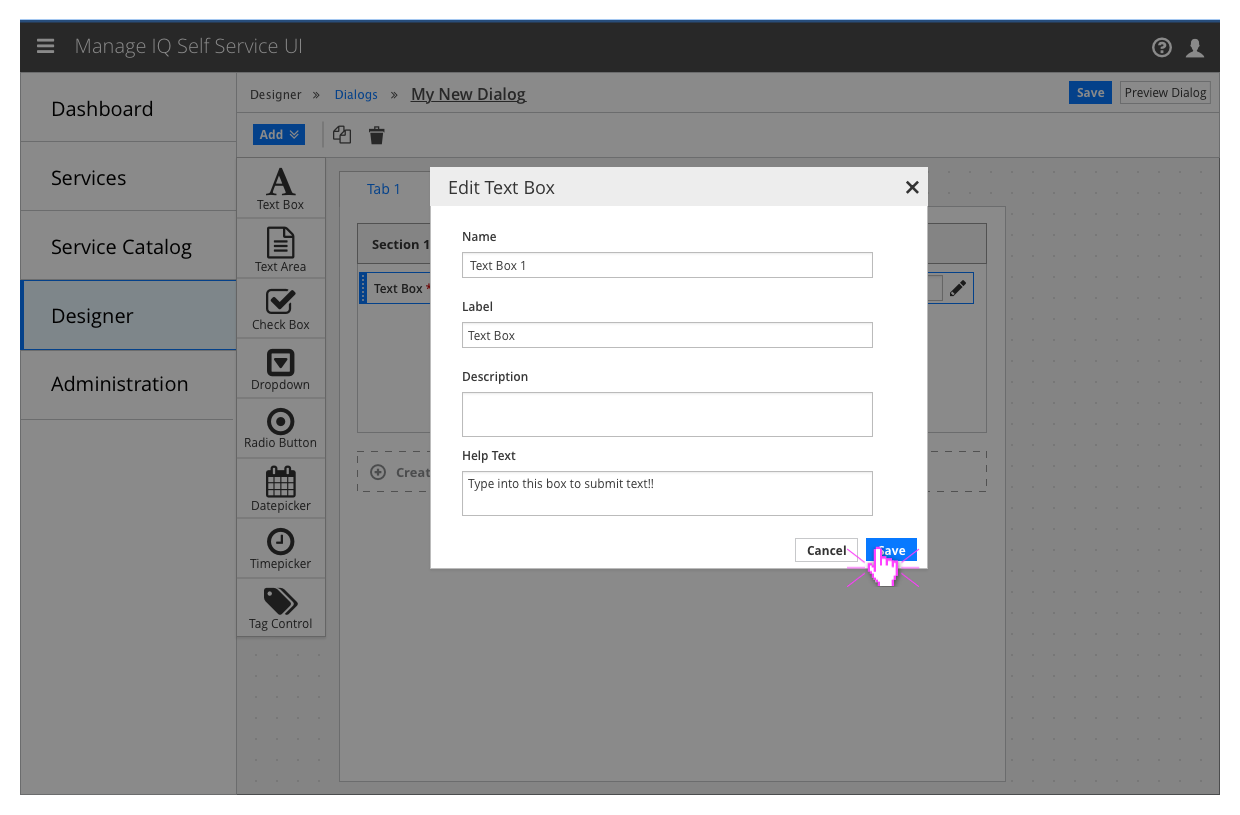The image size is (1240, 815).
Task: Select the Text Box element tool
Action: point(280,187)
